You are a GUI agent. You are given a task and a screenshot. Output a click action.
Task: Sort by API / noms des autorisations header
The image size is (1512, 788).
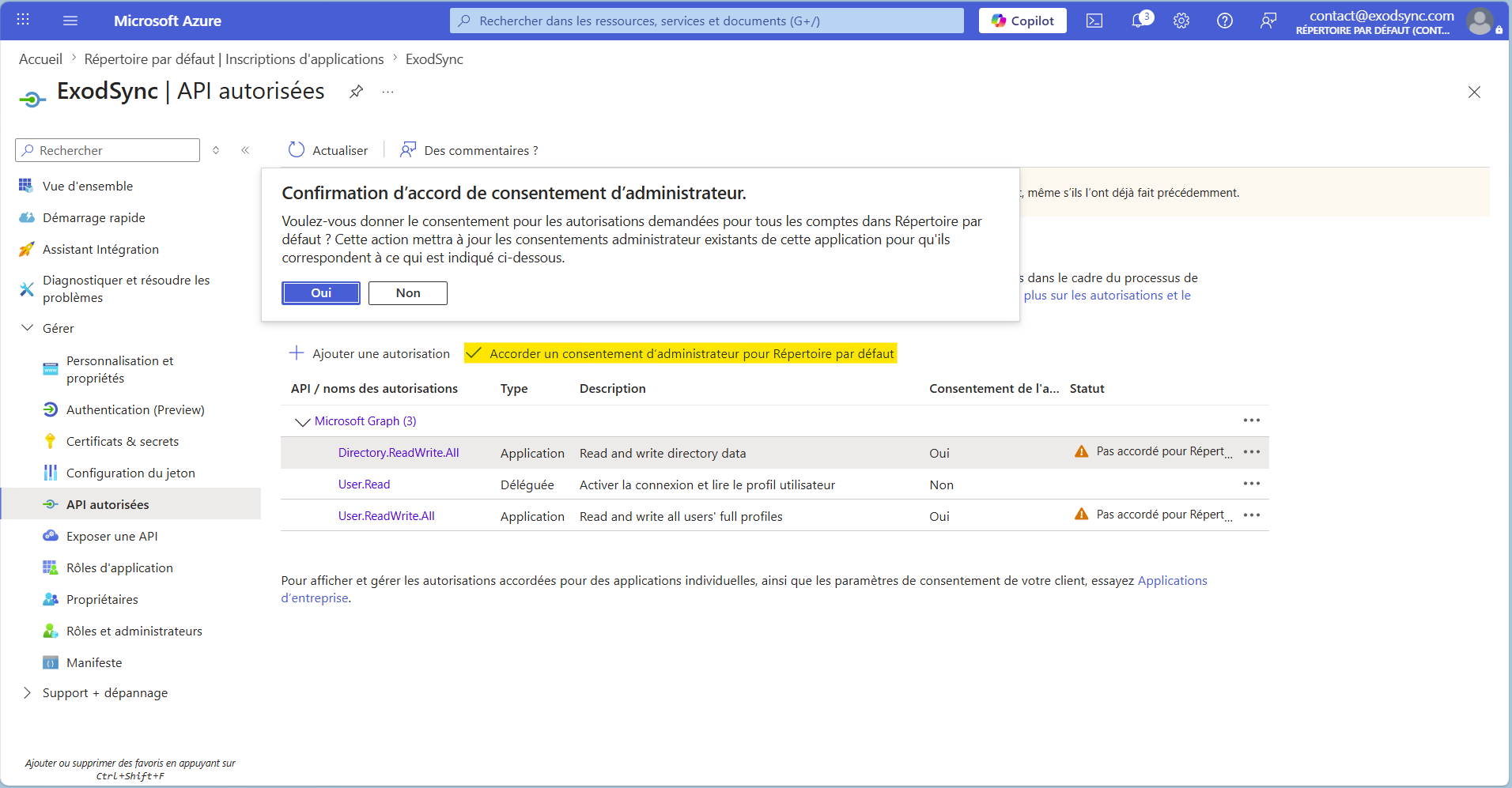coord(374,389)
